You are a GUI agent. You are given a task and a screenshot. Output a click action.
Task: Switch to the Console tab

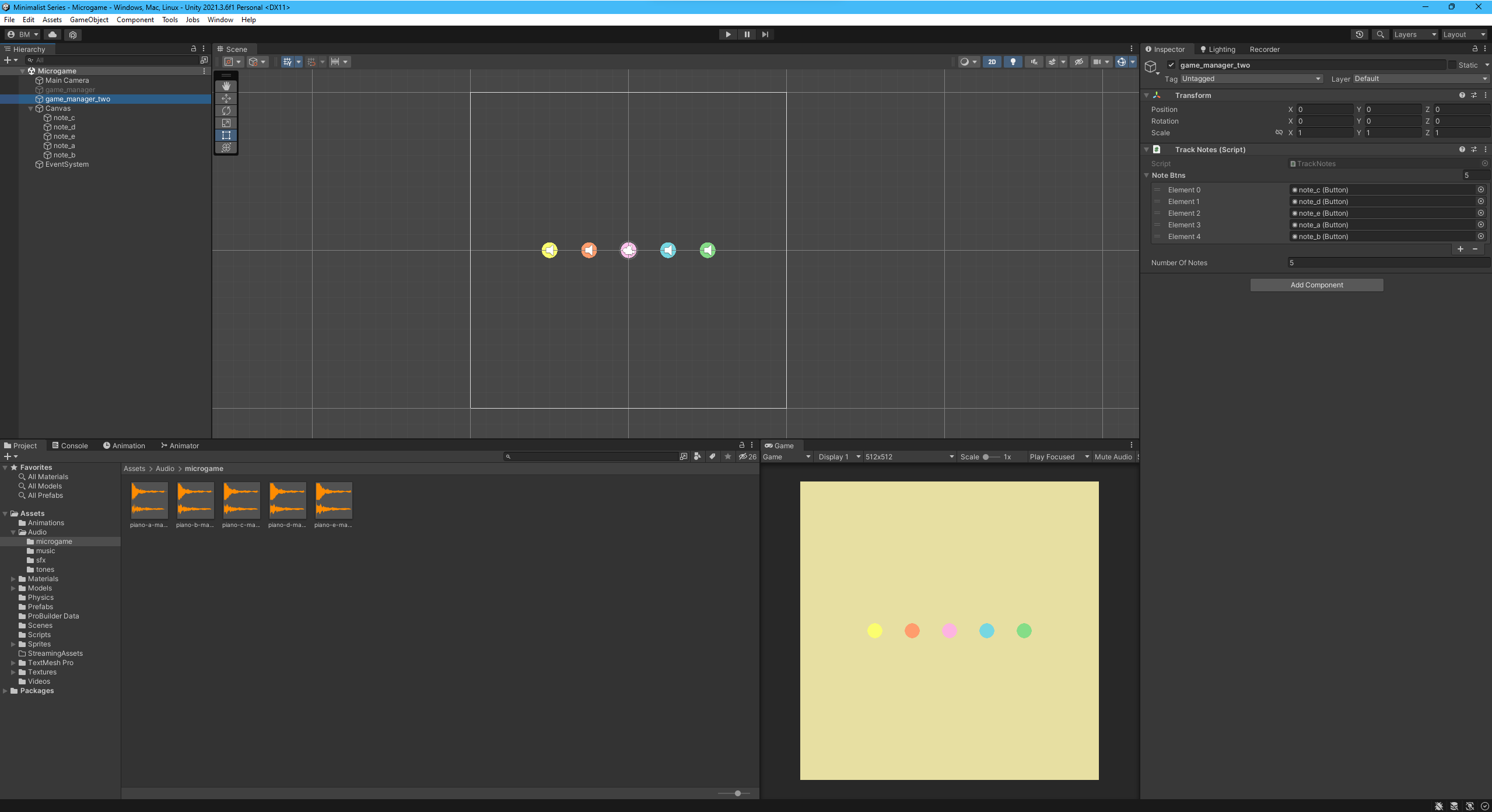tap(74, 445)
